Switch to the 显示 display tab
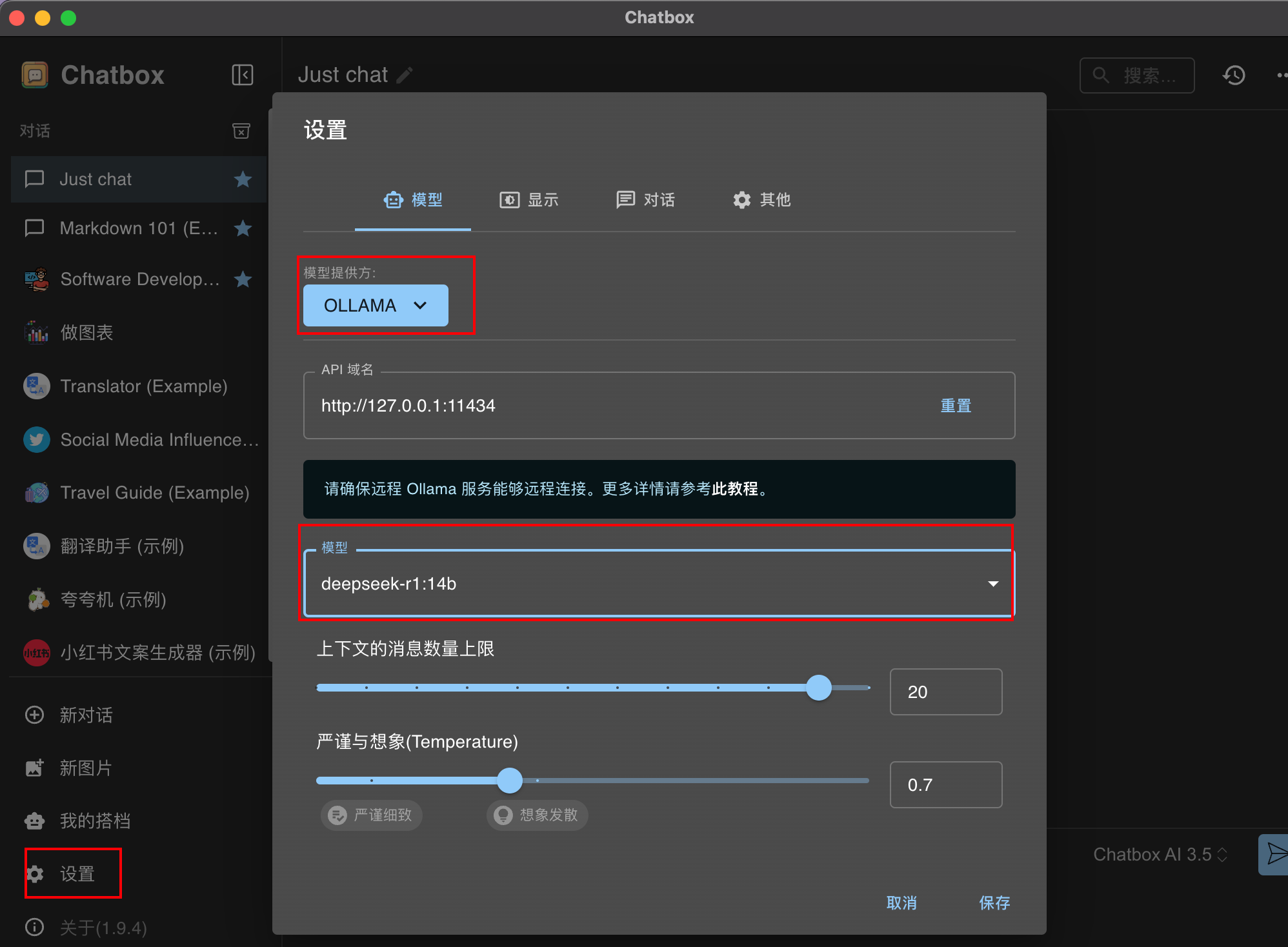Screen dimensions: 1288x947 [x=529, y=200]
